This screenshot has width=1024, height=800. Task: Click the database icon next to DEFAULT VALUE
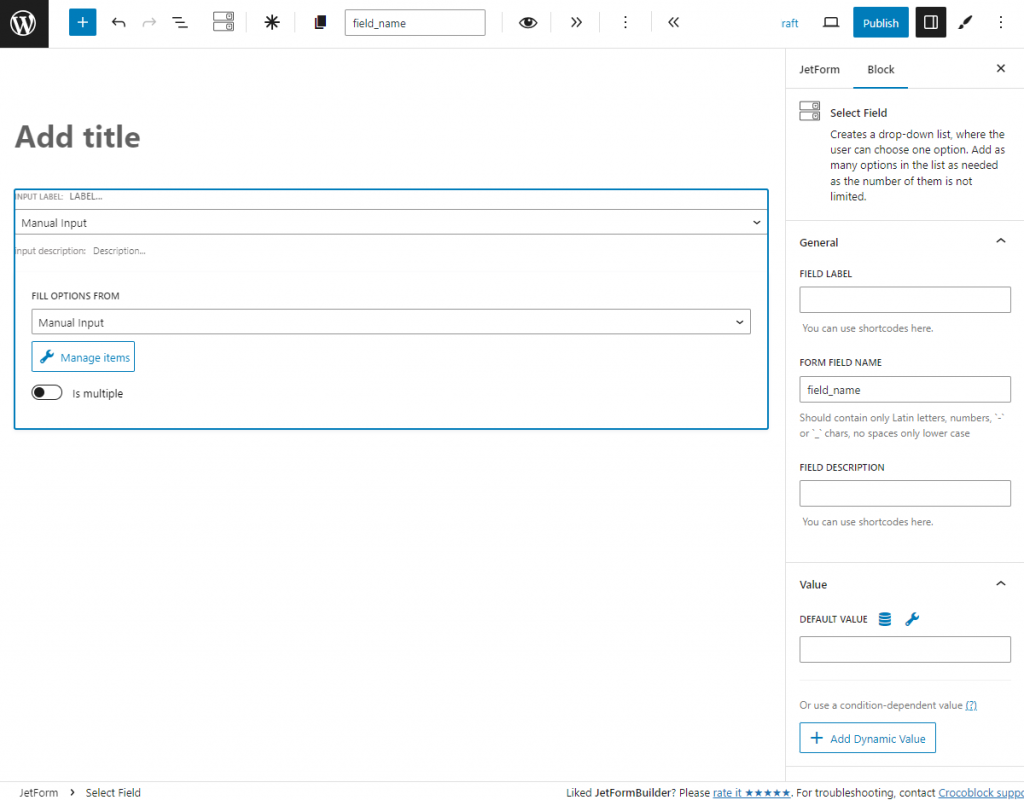884,618
